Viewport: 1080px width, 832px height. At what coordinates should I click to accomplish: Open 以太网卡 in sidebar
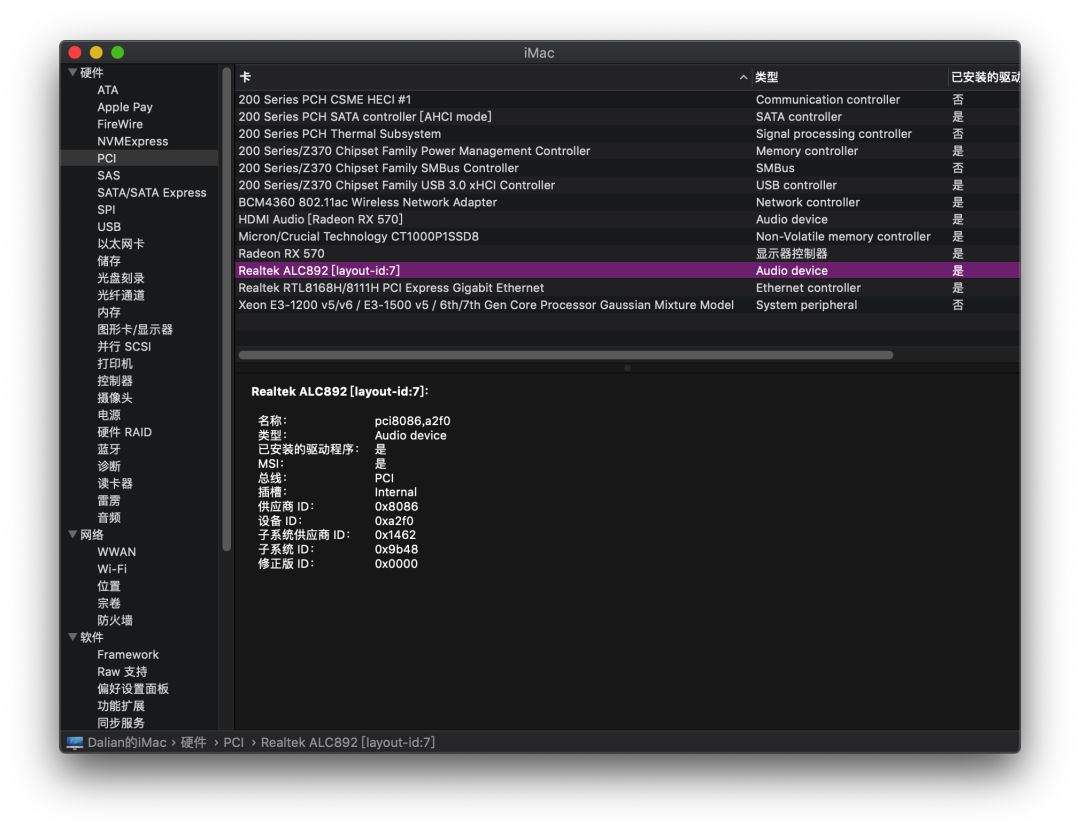point(121,244)
